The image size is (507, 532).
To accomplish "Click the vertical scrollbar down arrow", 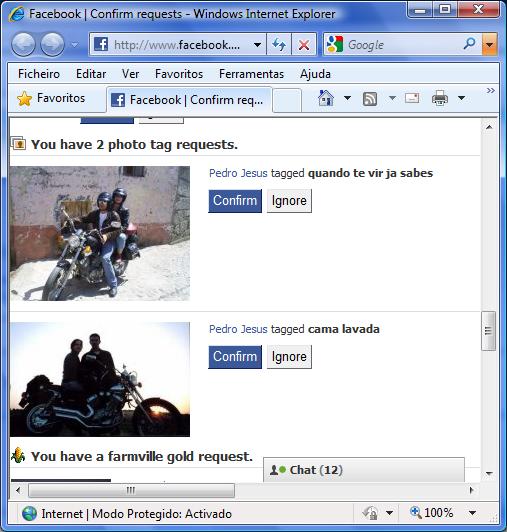I will [x=489, y=473].
